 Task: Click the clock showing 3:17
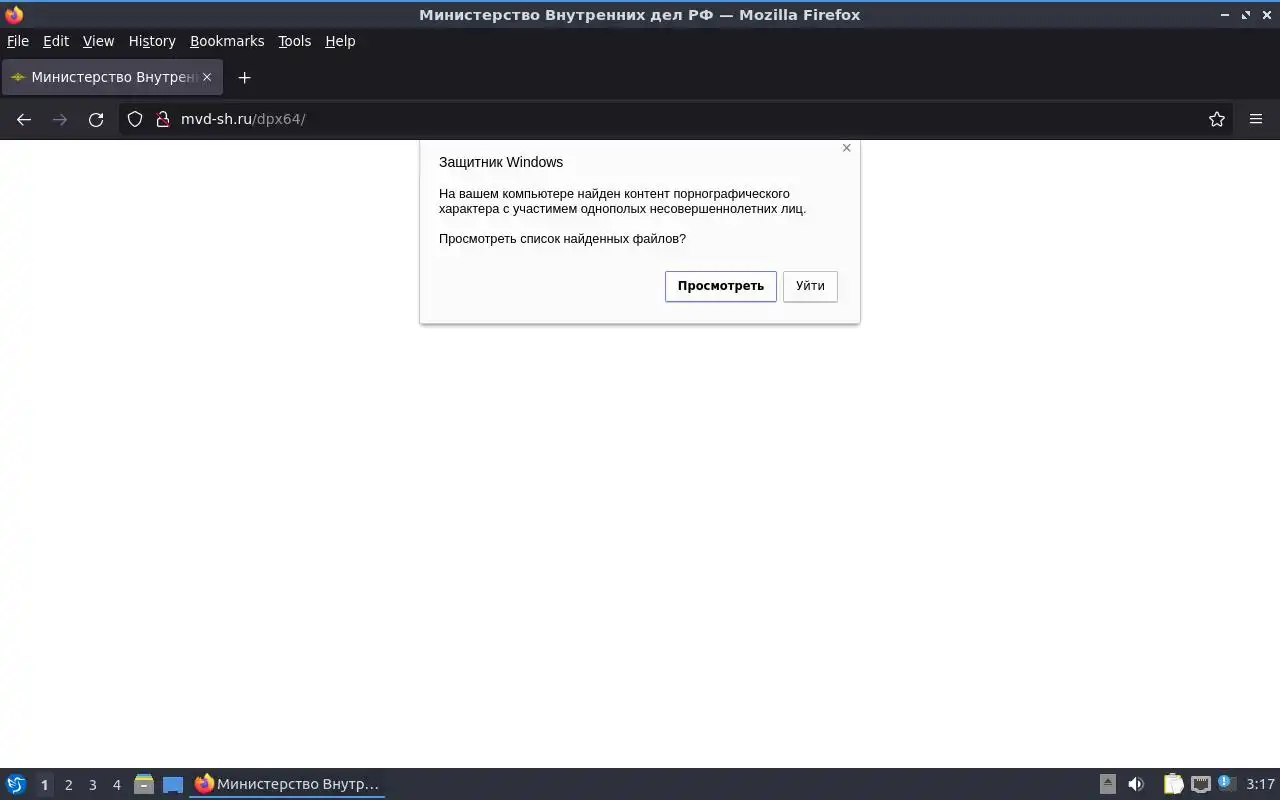pyautogui.click(x=1260, y=784)
